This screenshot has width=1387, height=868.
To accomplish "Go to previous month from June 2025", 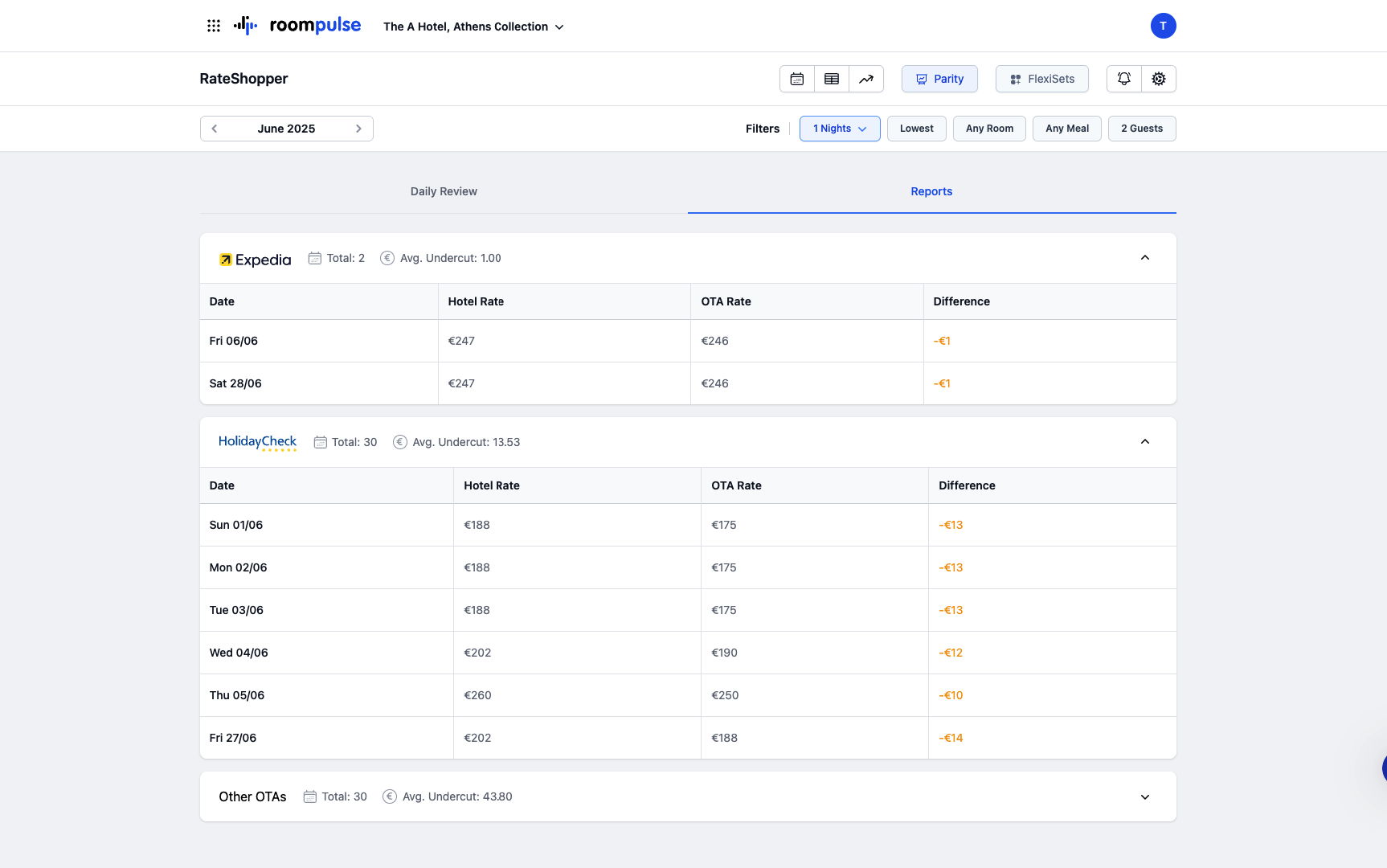I will tap(215, 129).
